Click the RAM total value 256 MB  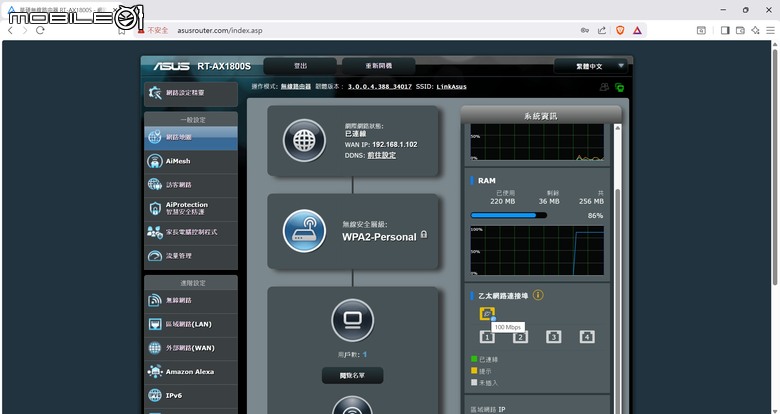[x=591, y=202]
